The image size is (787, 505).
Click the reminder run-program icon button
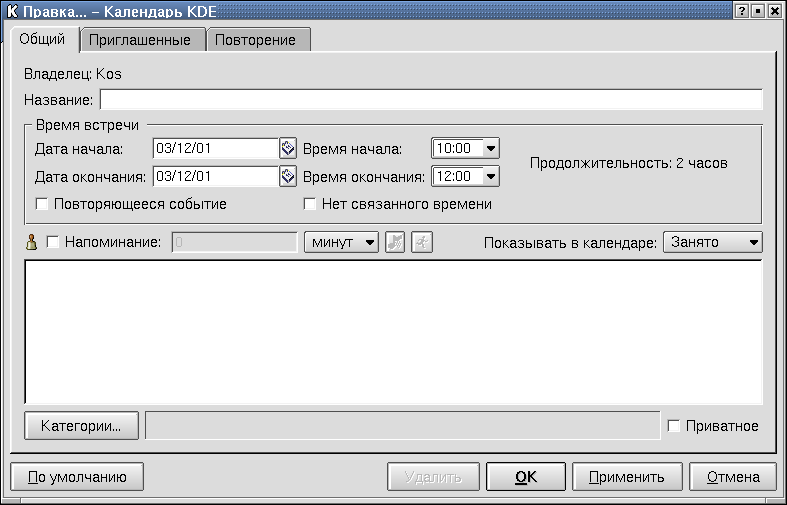422,242
